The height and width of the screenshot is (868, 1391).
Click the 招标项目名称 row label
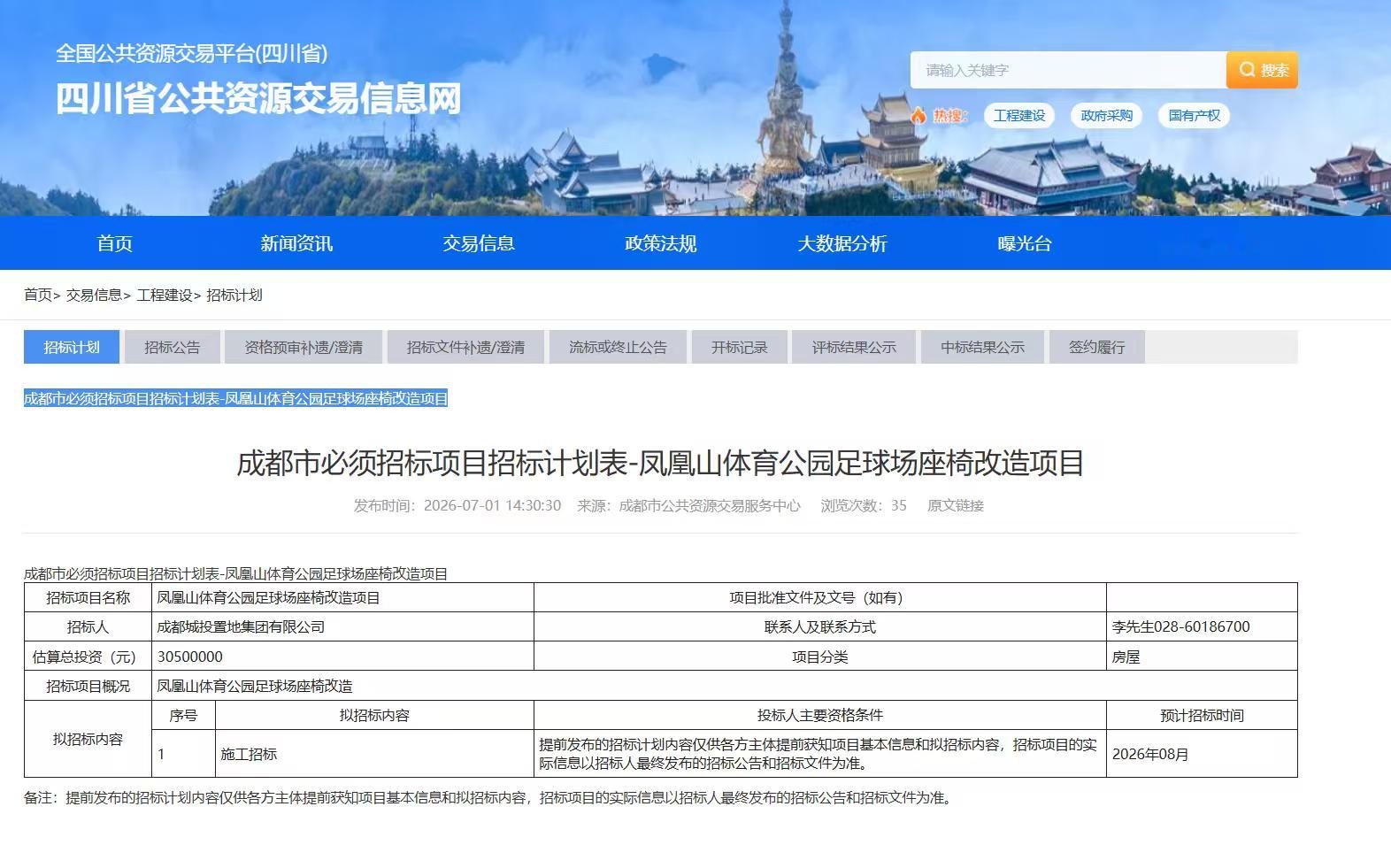(88, 597)
